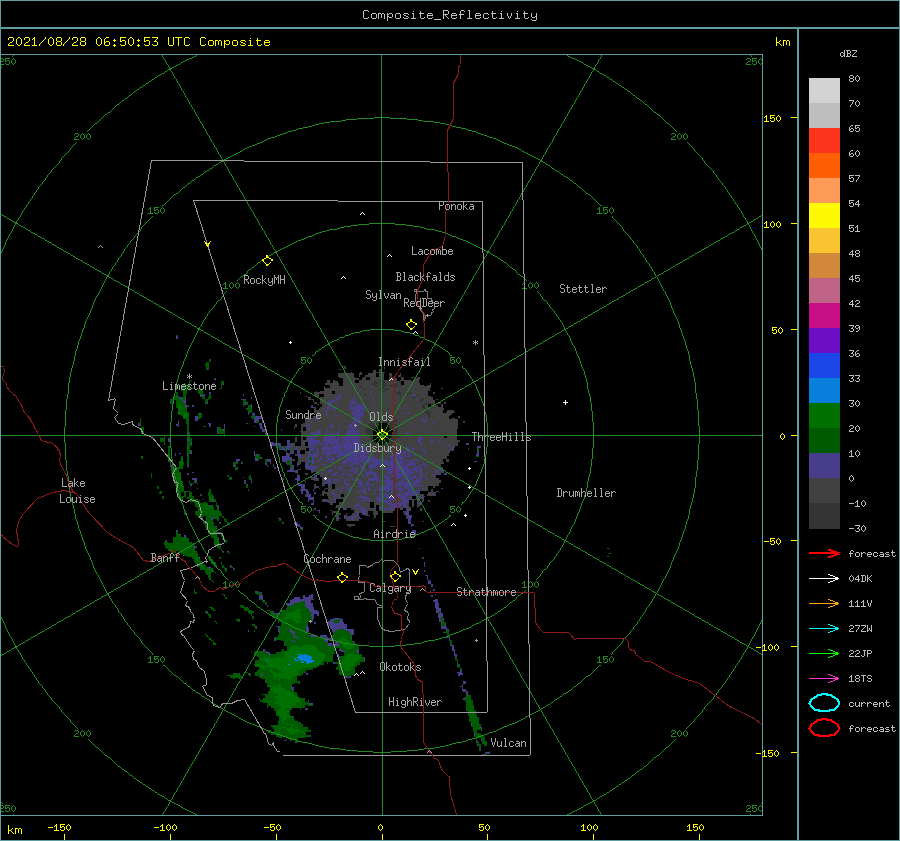Click the cyan current ellipse icon
This screenshot has width=900, height=841.
click(824, 703)
